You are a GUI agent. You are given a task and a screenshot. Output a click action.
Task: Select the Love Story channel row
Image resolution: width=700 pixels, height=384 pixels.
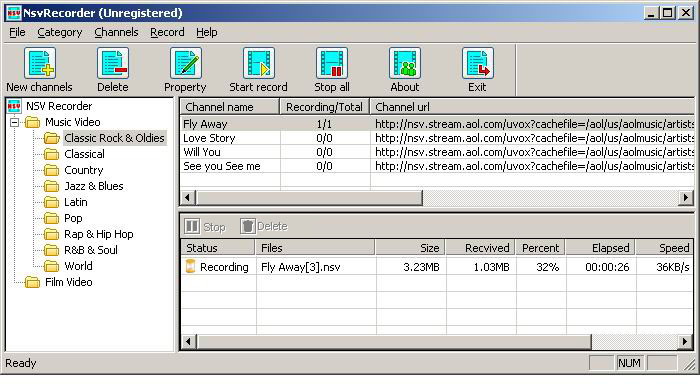point(438,138)
